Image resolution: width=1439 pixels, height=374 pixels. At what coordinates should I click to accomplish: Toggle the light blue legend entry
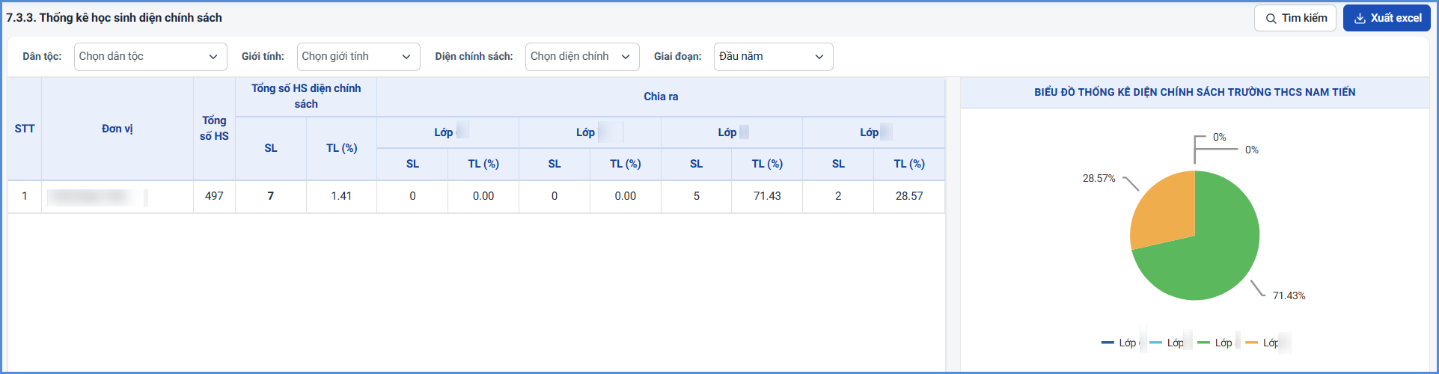click(x=1170, y=343)
